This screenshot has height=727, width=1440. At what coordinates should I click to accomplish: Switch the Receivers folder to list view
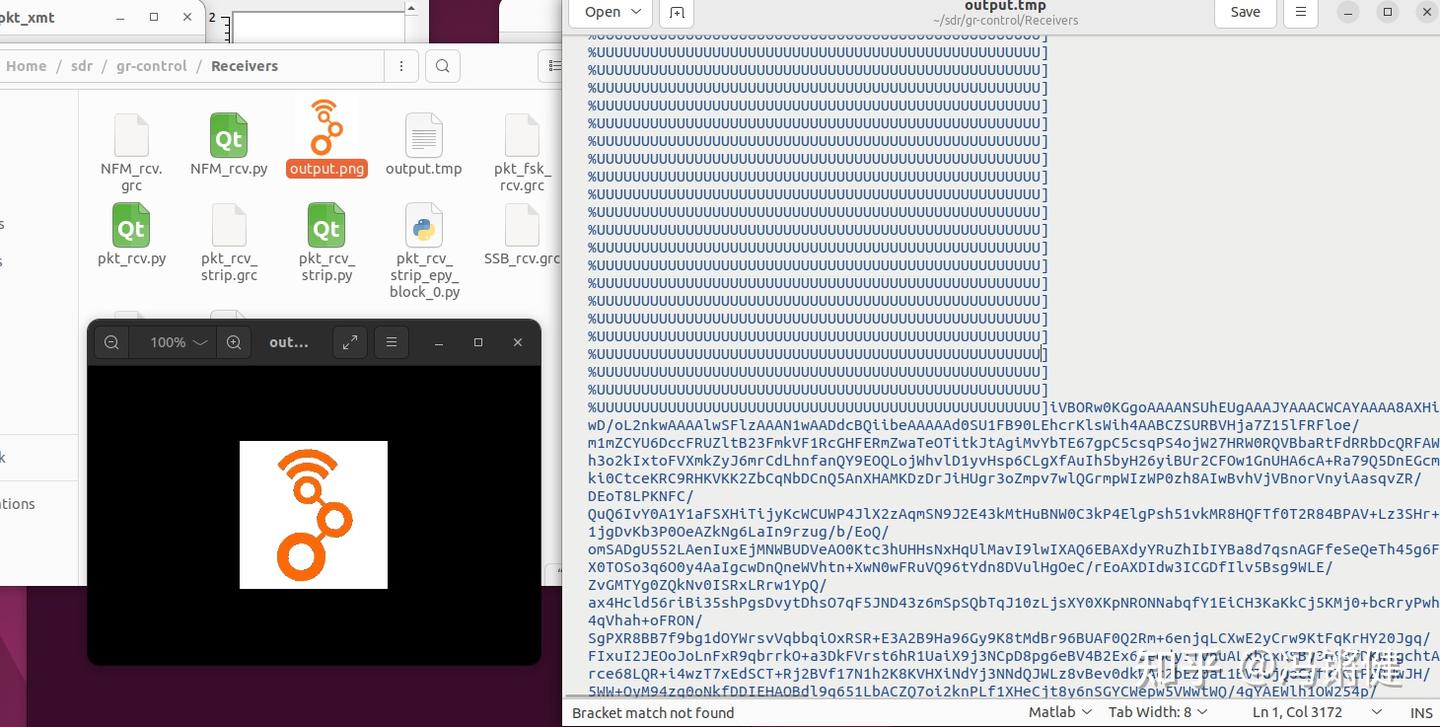(556, 65)
